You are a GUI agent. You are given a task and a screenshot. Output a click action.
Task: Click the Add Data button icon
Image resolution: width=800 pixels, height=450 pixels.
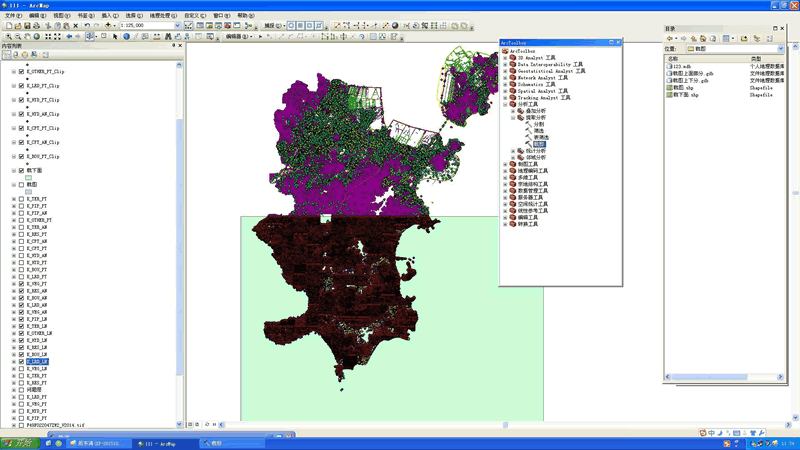click(108, 25)
